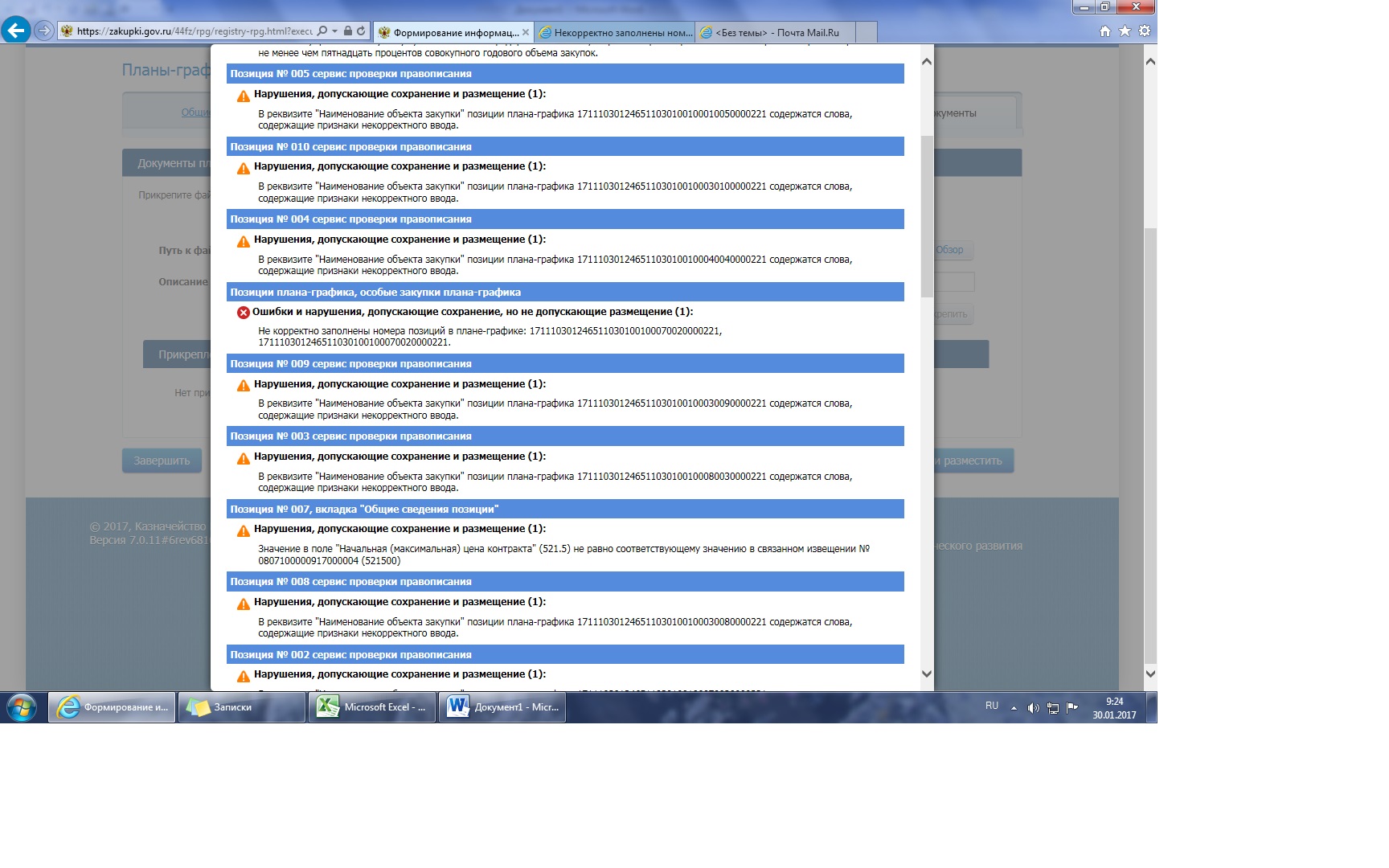Expand the address bar search dropdown arrow
The height and width of the screenshot is (868, 1389).
click(x=334, y=31)
